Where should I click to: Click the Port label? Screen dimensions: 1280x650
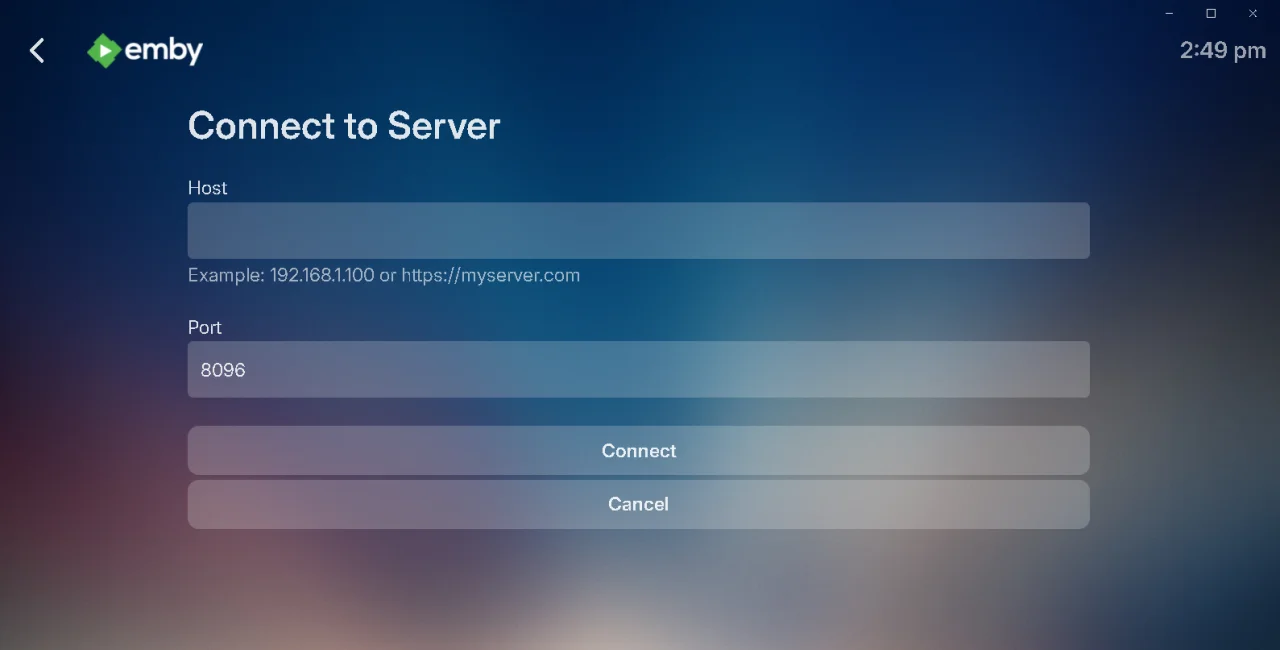(x=205, y=327)
